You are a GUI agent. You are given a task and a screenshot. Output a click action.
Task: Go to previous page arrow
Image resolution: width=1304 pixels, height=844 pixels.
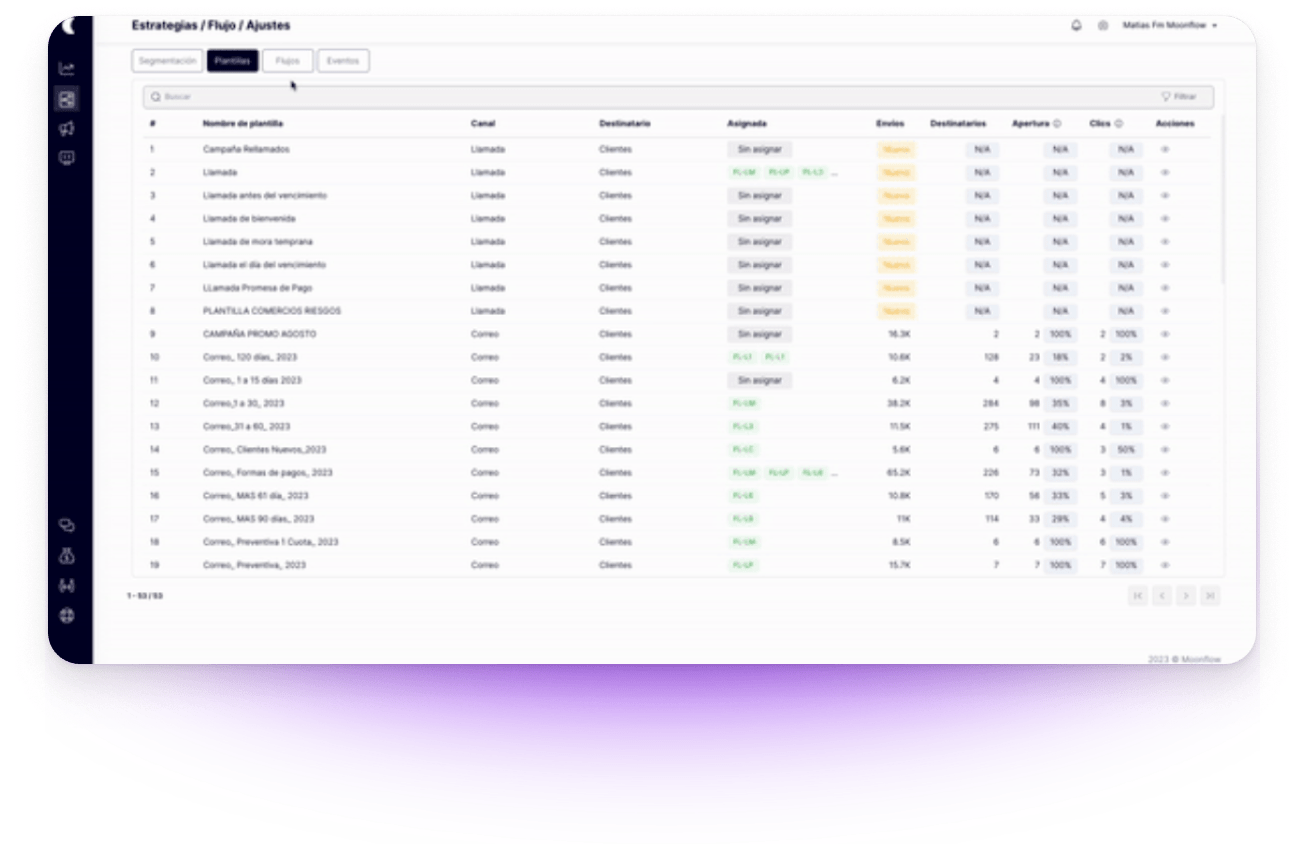[x=1161, y=596]
